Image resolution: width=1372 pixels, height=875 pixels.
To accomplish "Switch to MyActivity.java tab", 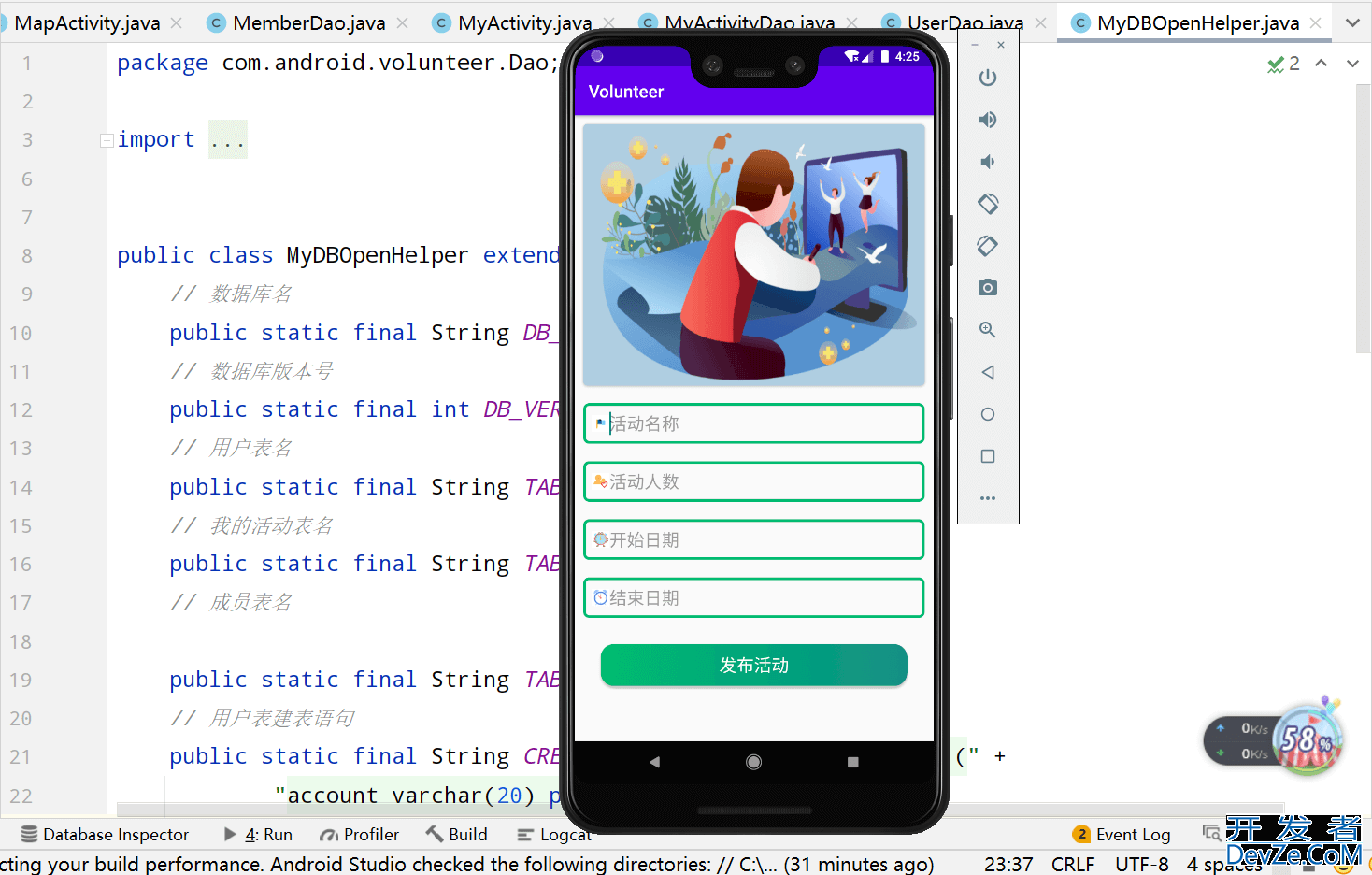I will tap(523, 23).
